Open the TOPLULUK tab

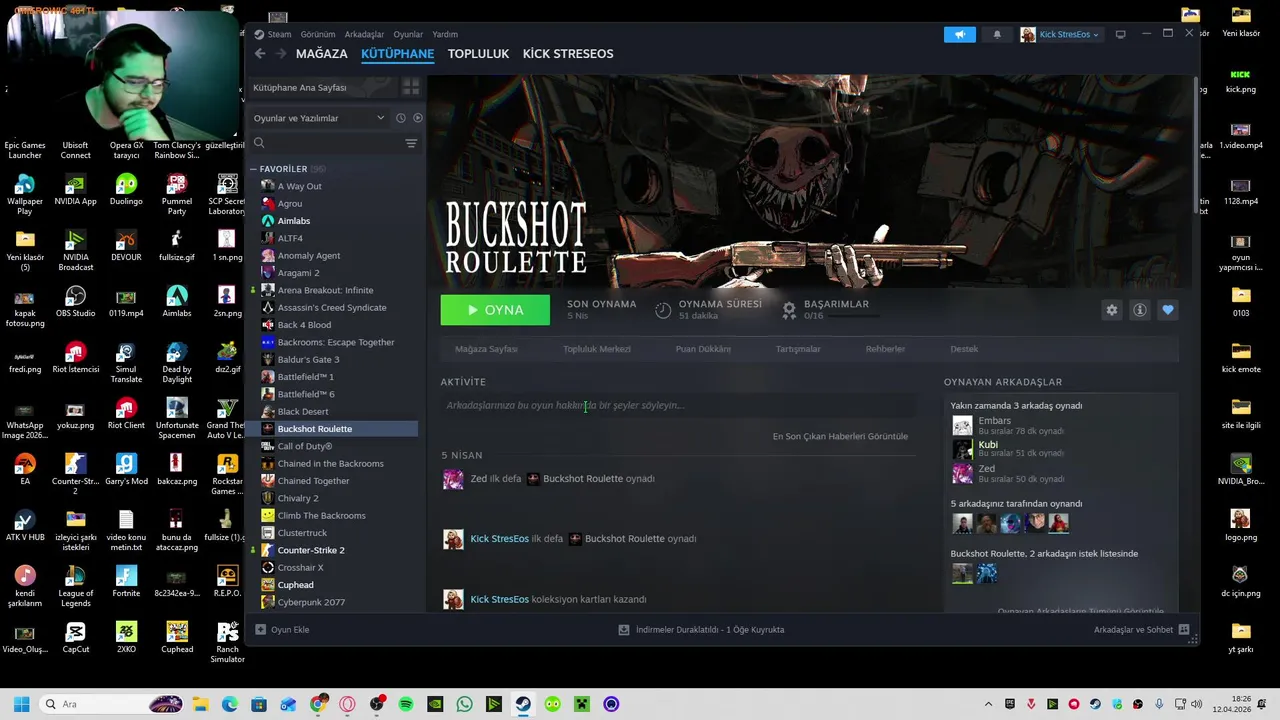[478, 54]
